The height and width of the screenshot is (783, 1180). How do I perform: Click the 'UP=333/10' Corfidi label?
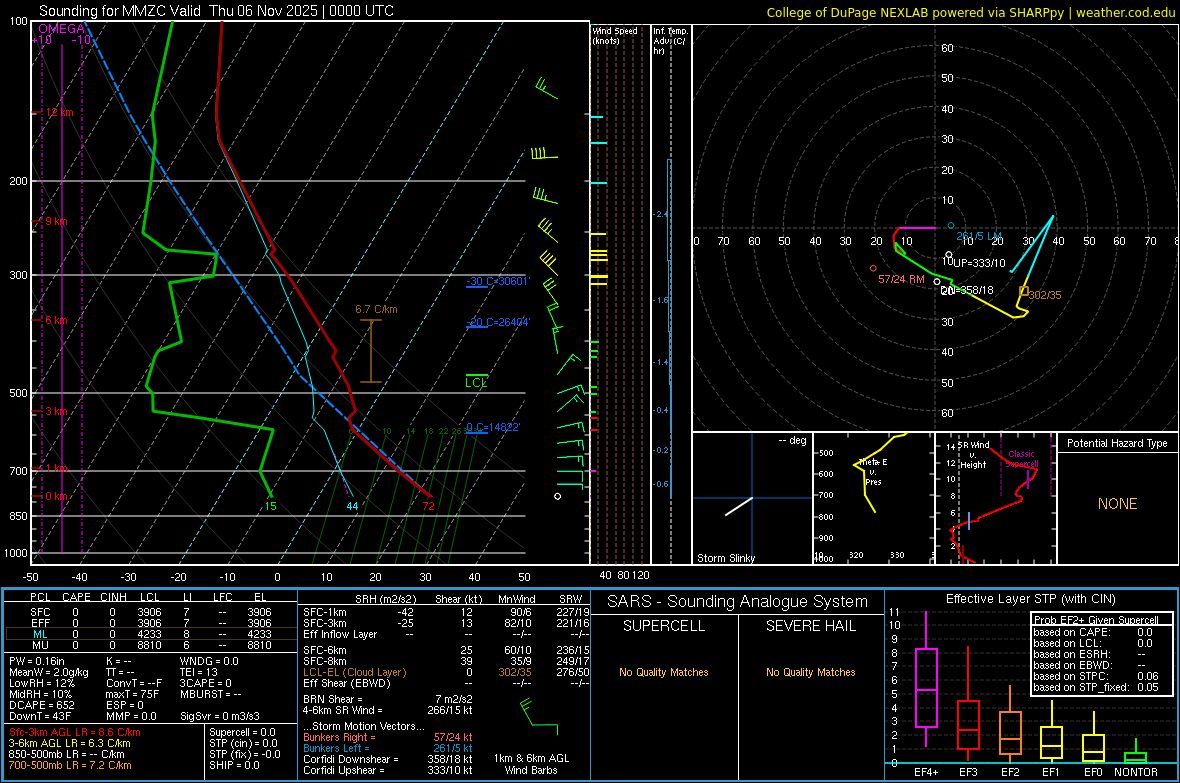979,264
